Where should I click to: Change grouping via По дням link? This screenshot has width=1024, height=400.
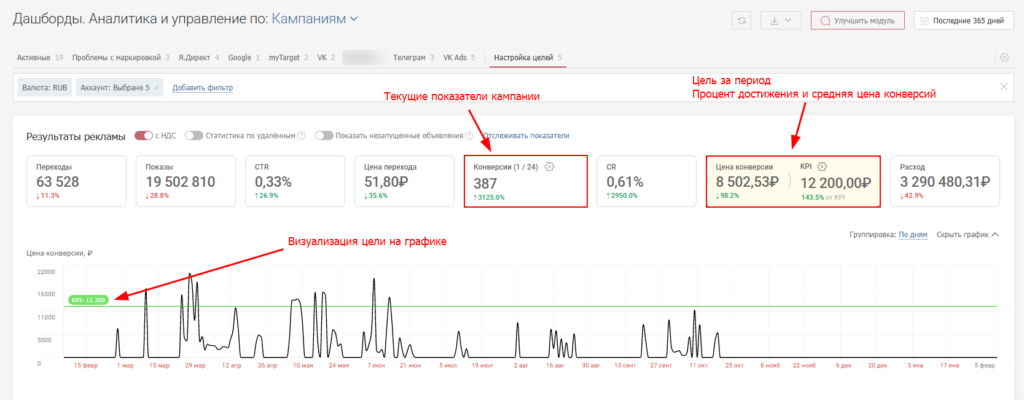click(x=912, y=234)
